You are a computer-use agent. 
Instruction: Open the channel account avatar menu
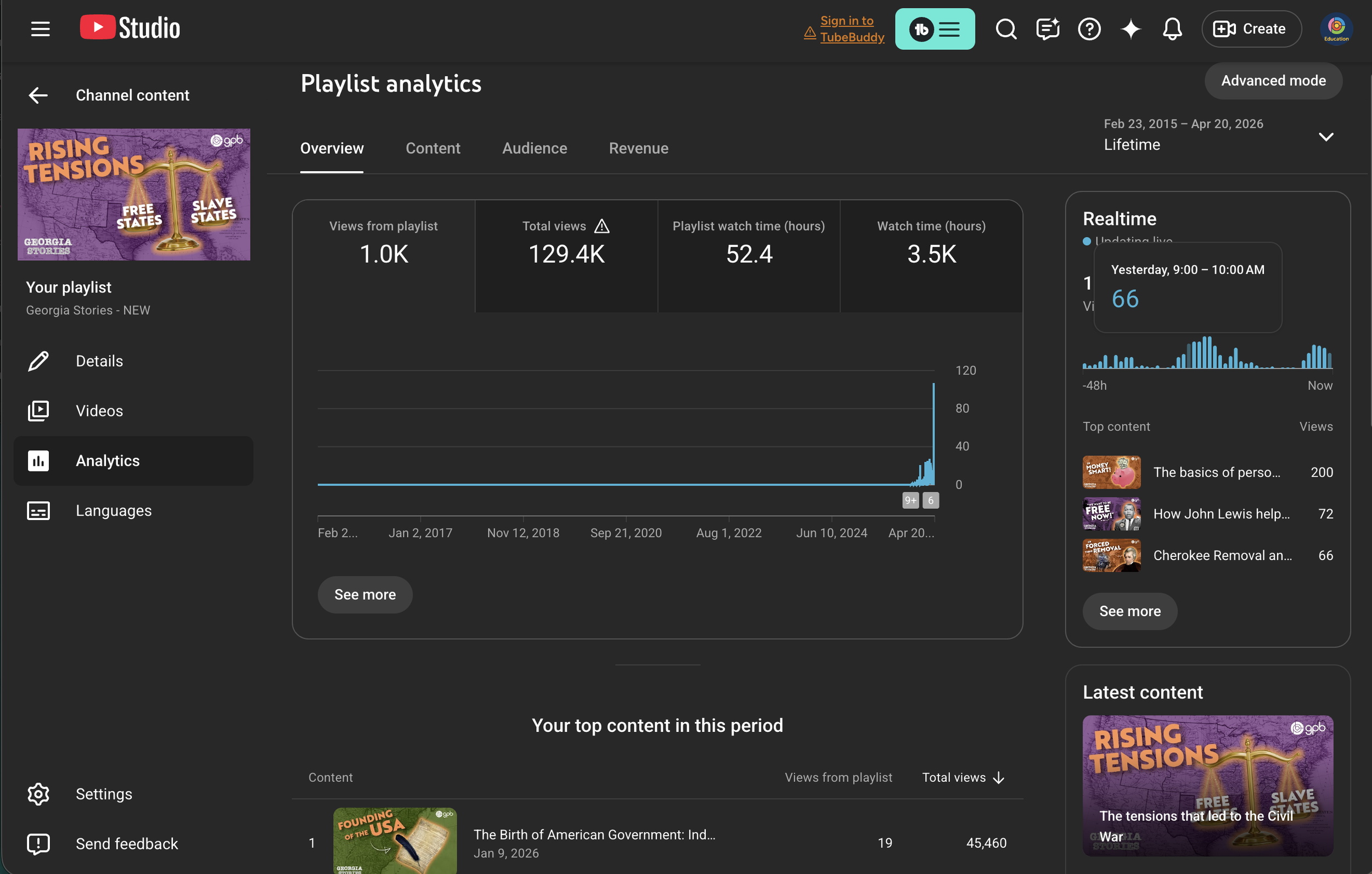tap(1336, 29)
